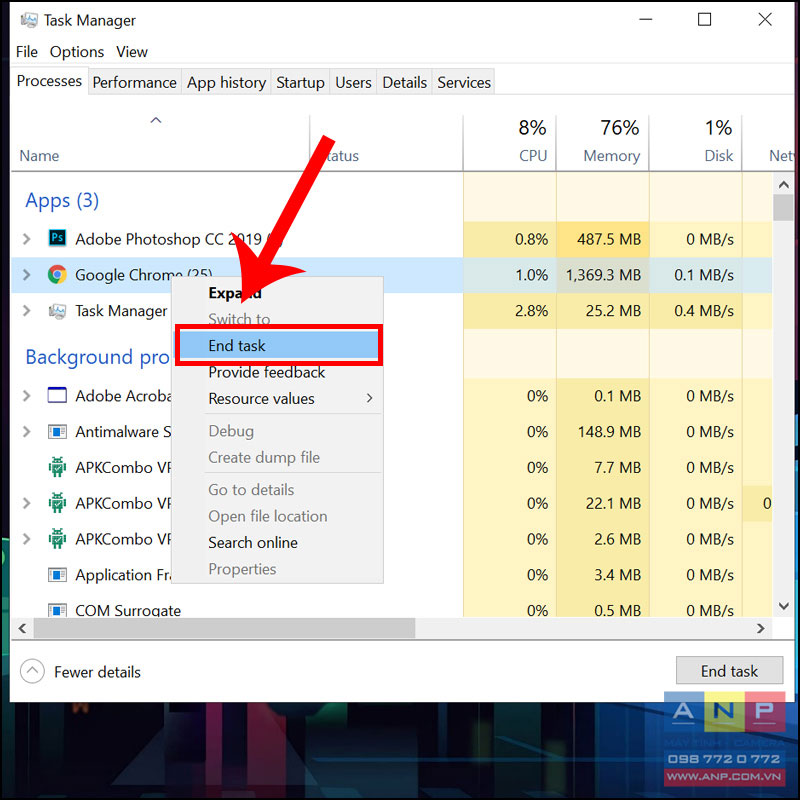Click the Apps (3) group heading
The height and width of the screenshot is (800, 800).
[62, 201]
